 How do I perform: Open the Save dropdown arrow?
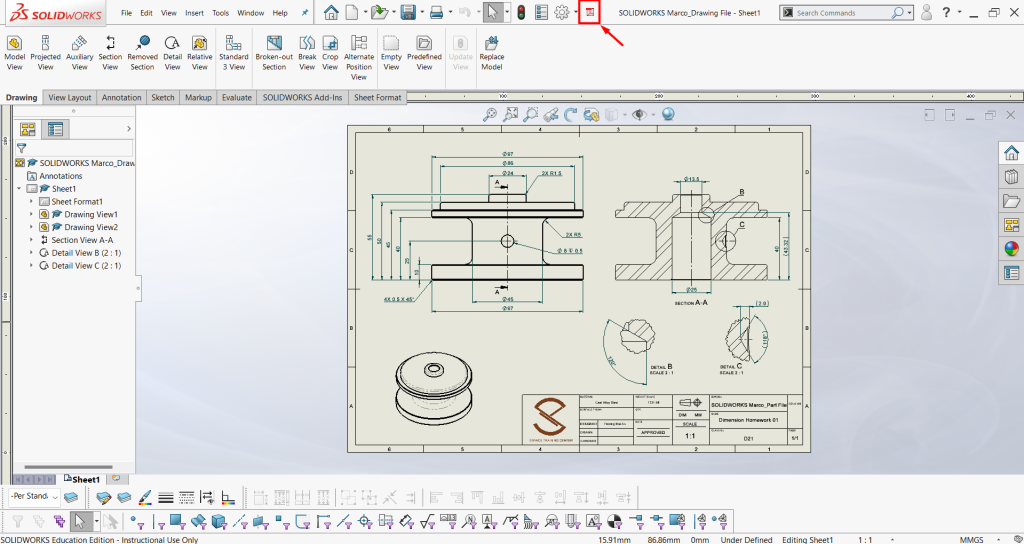point(423,12)
